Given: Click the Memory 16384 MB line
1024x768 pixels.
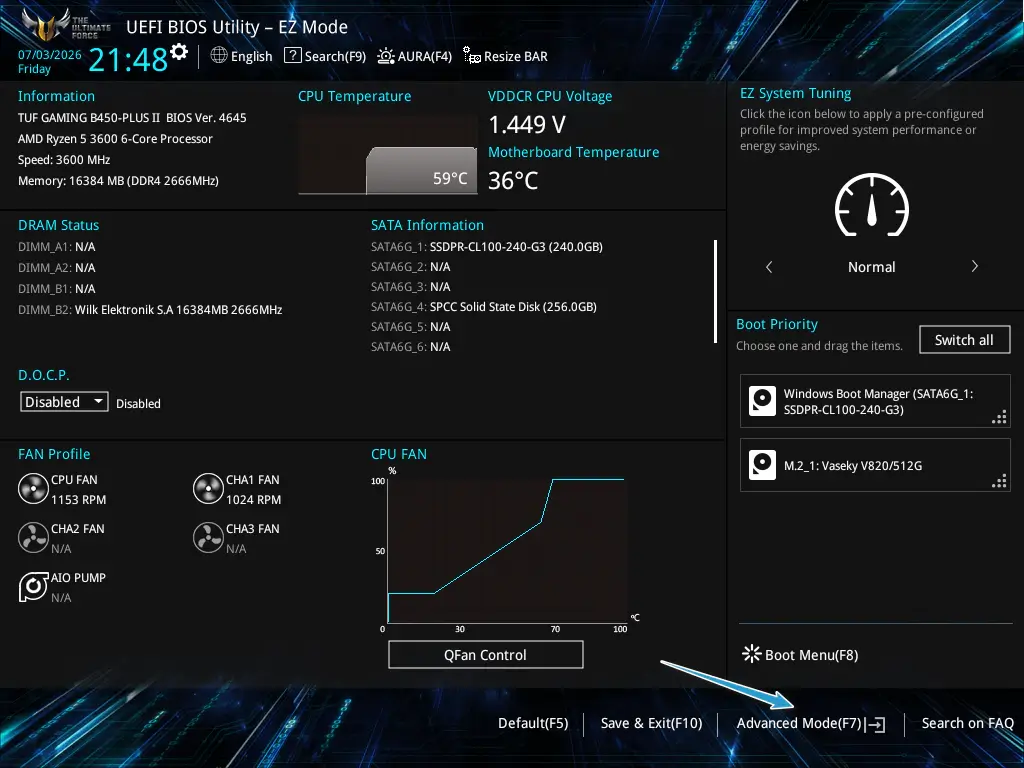Looking at the screenshot, I should (118, 180).
